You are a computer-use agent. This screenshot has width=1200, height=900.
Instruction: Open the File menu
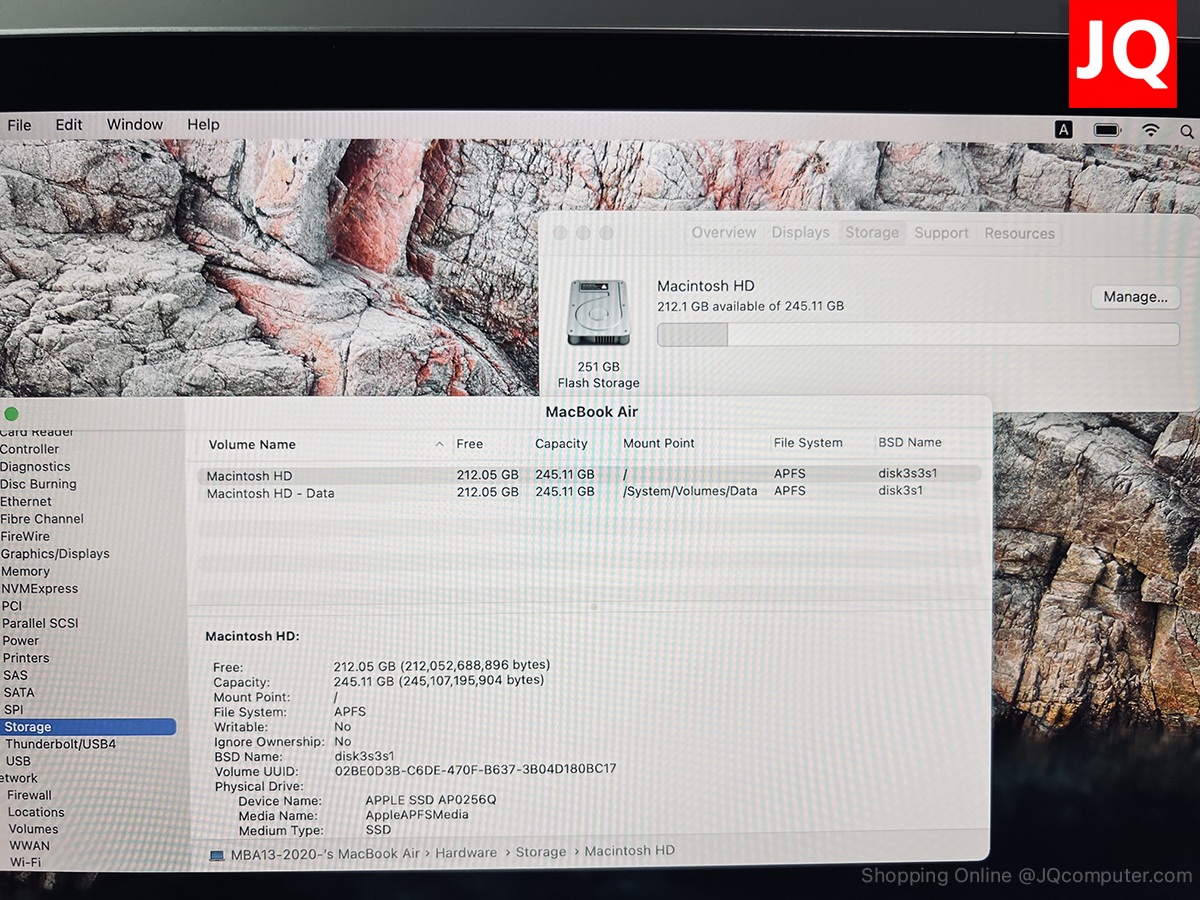tap(19, 125)
